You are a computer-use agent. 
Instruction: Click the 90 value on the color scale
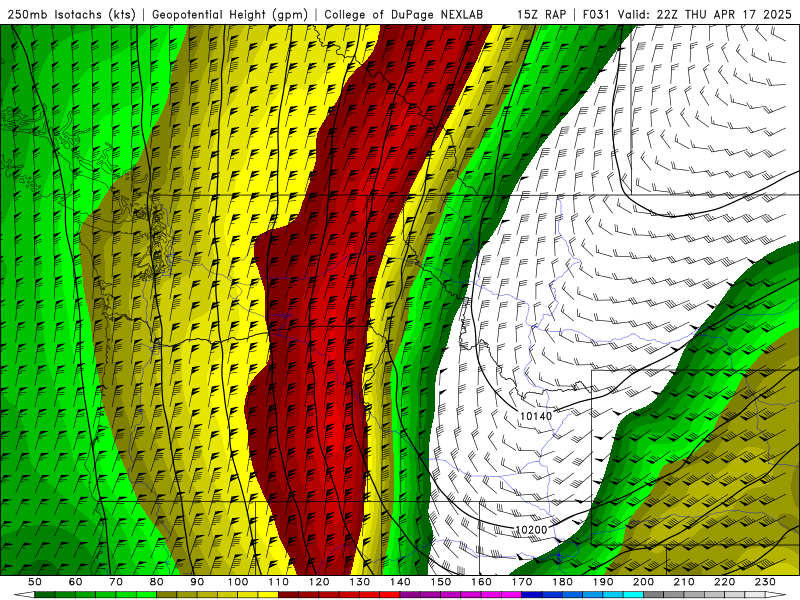tap(197, 582)
